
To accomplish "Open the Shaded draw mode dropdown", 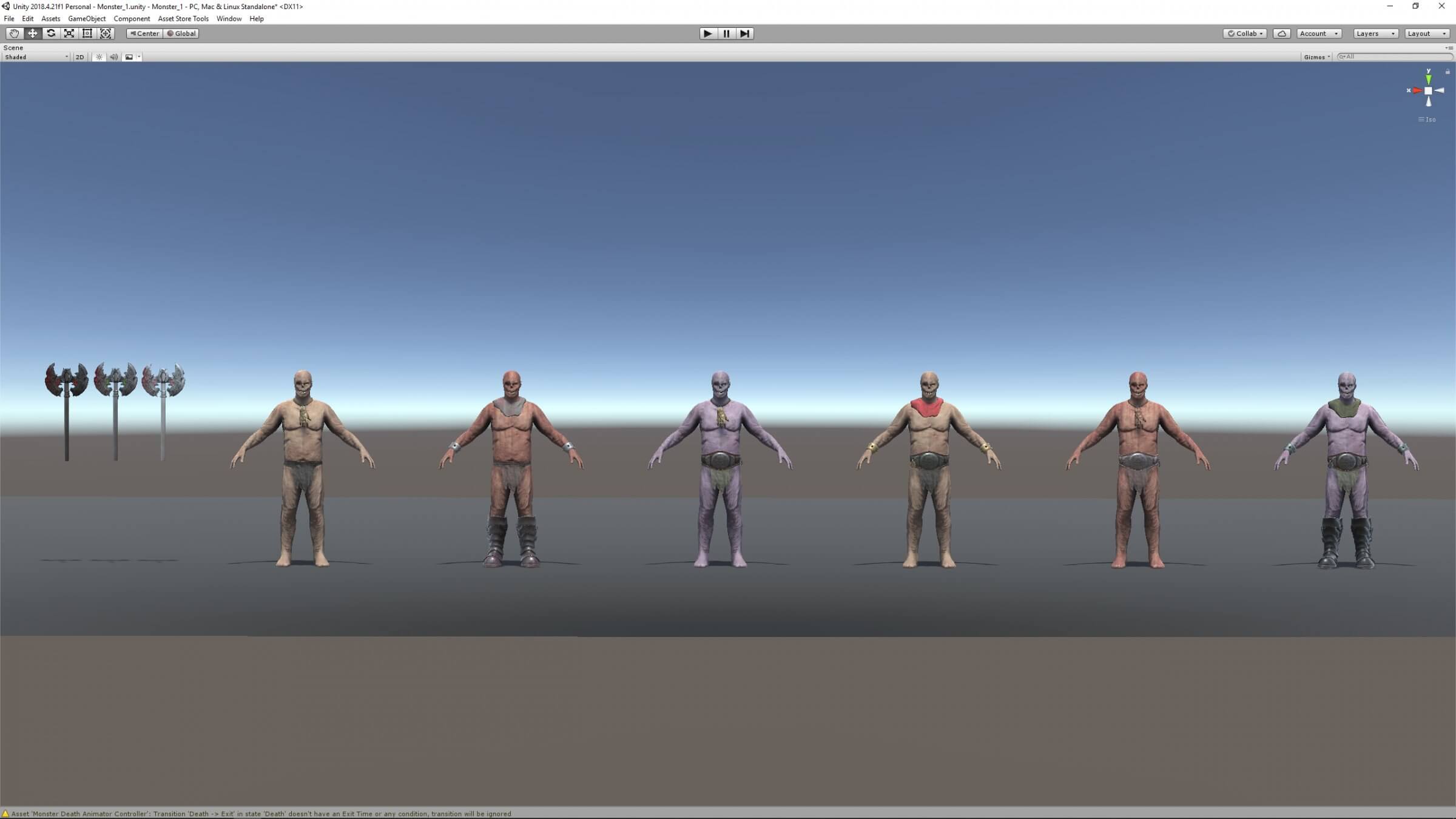I will 36,57.
